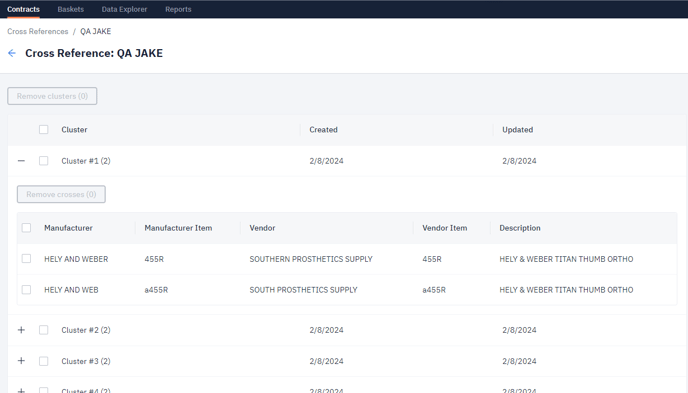Check the Cluster #3 checkbox

[x=43, y=361]
